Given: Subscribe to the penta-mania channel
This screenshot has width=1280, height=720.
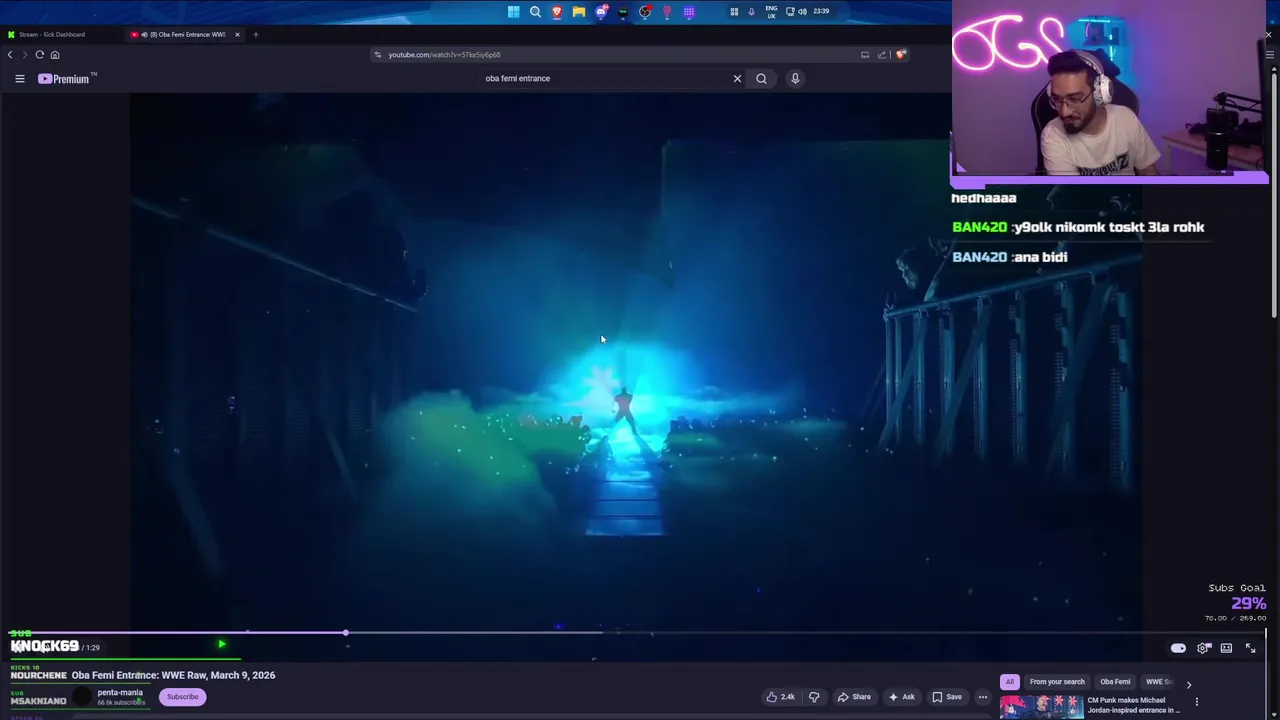Looking at the screenshot, I should [182, 697].
